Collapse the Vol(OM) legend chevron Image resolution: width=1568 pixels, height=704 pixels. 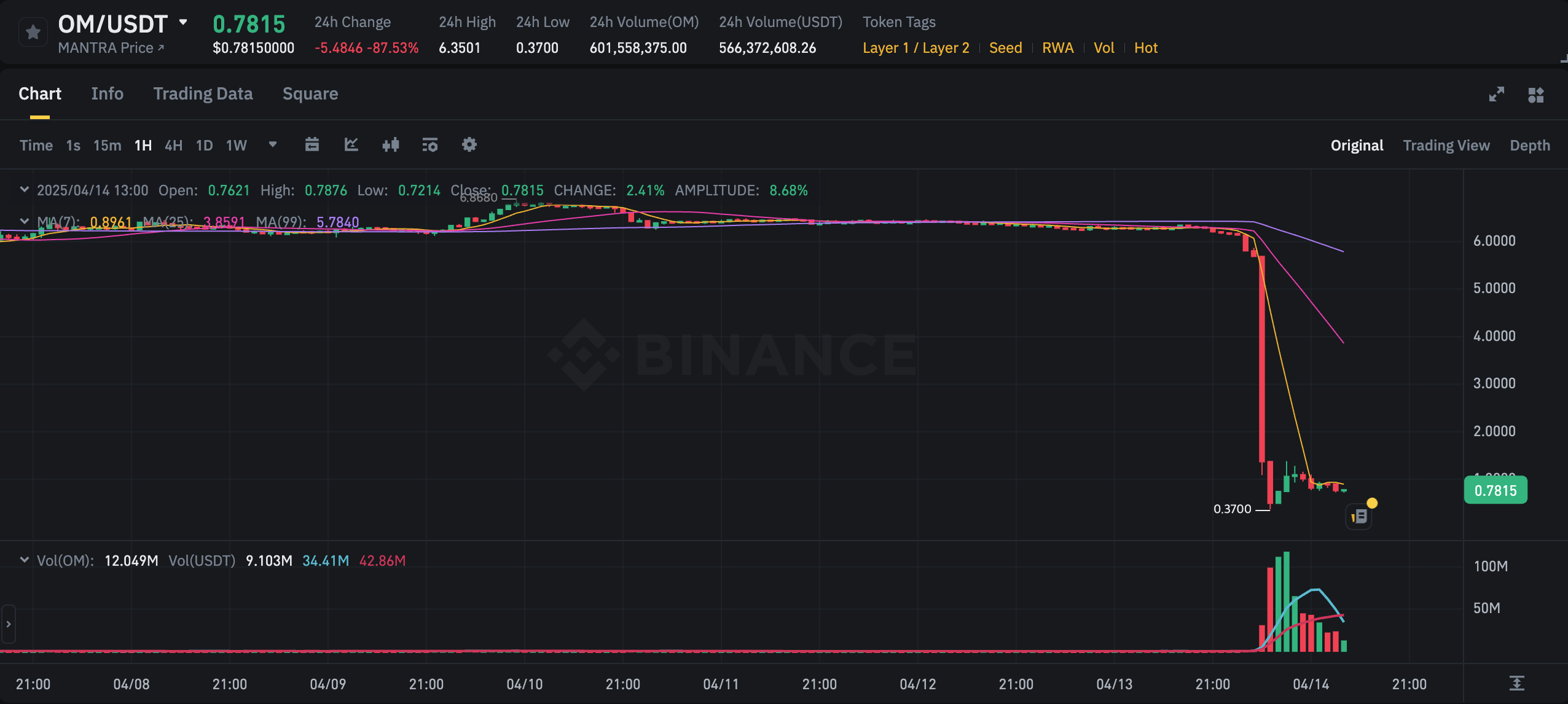[25, 560]
